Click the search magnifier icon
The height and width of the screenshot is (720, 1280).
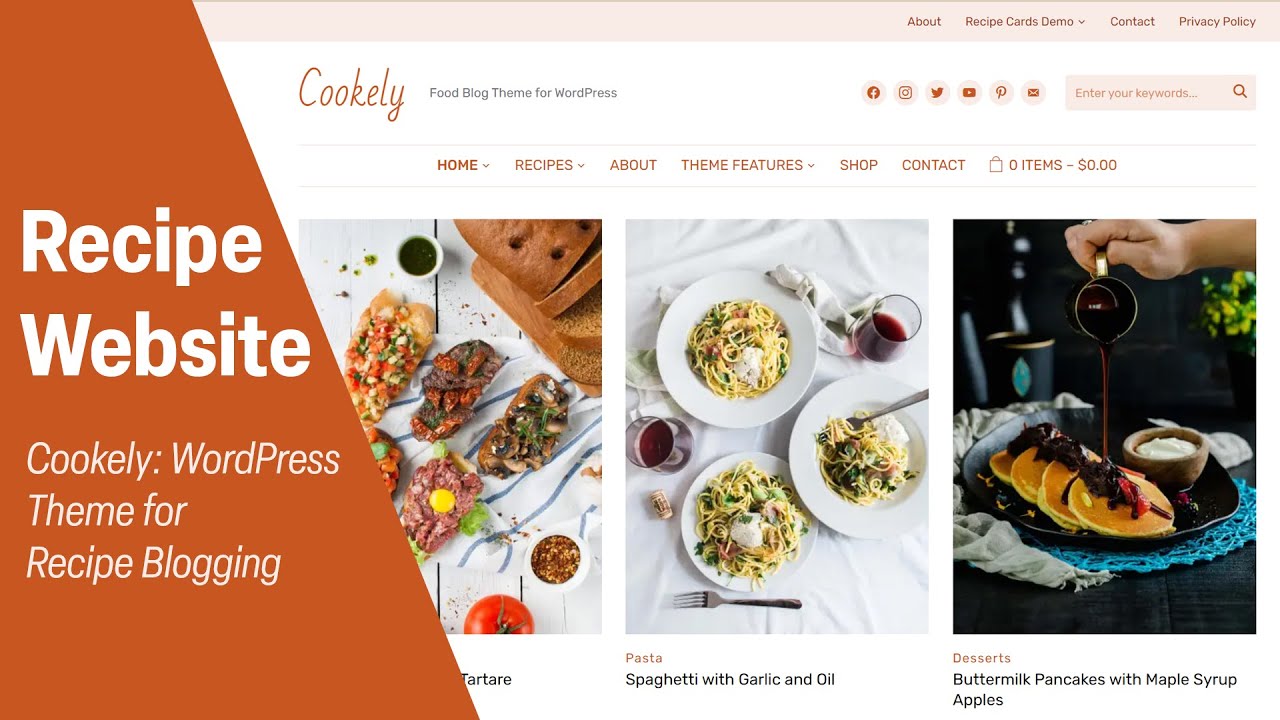1240,92
